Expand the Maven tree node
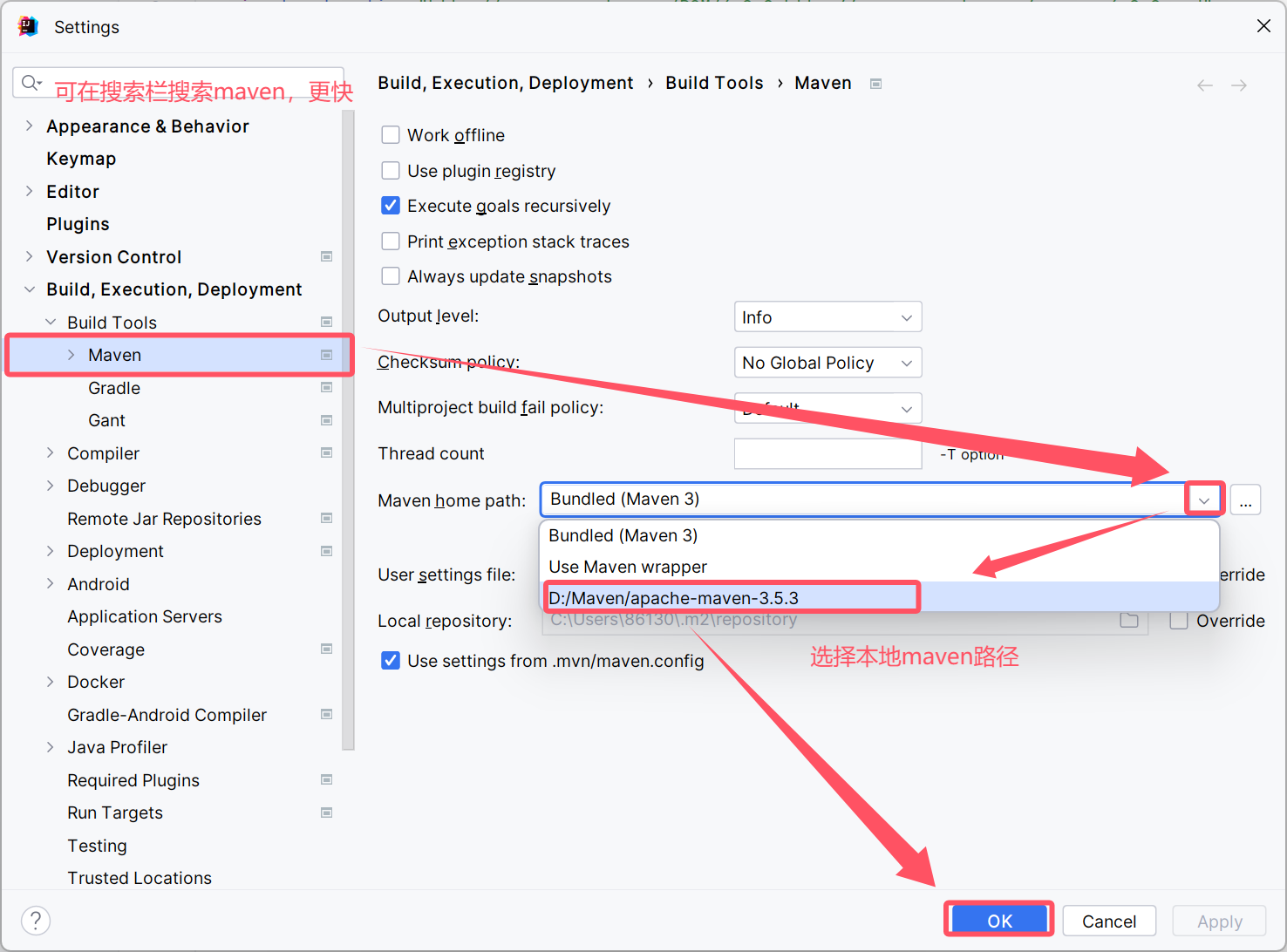Image resolution: width=1287 pixels, height=952 pixels. (71, 355)
